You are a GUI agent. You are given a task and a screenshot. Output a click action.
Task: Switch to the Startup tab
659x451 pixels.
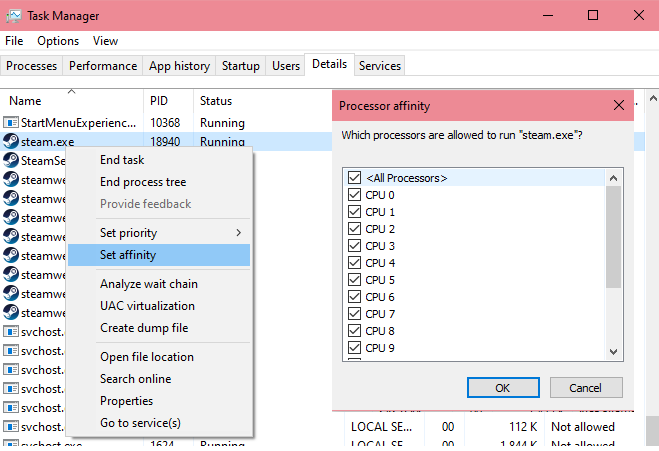pos(241,66)
